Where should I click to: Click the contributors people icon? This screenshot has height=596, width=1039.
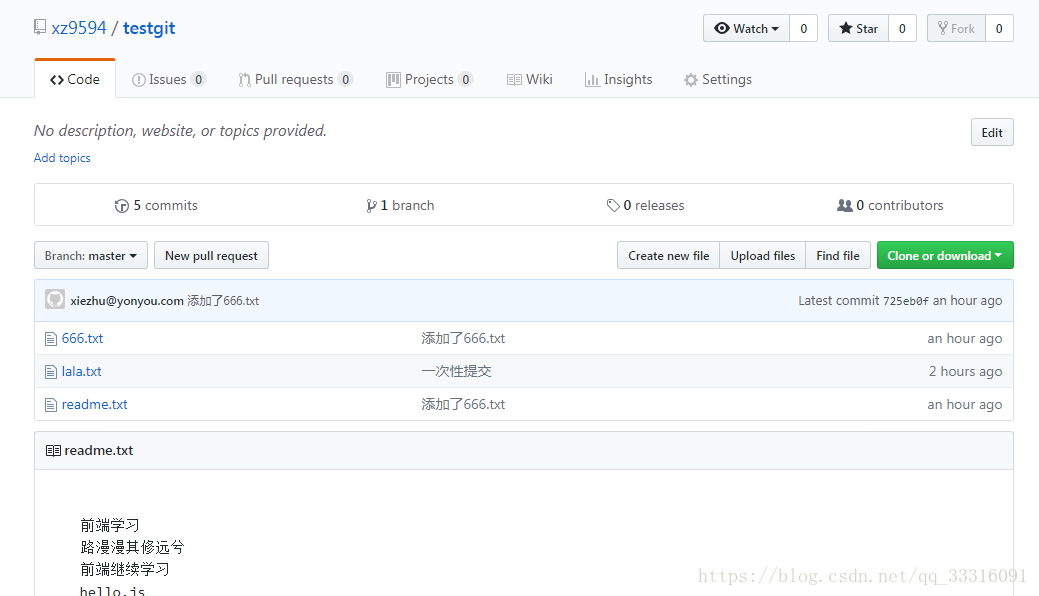[x=845, y=206]
